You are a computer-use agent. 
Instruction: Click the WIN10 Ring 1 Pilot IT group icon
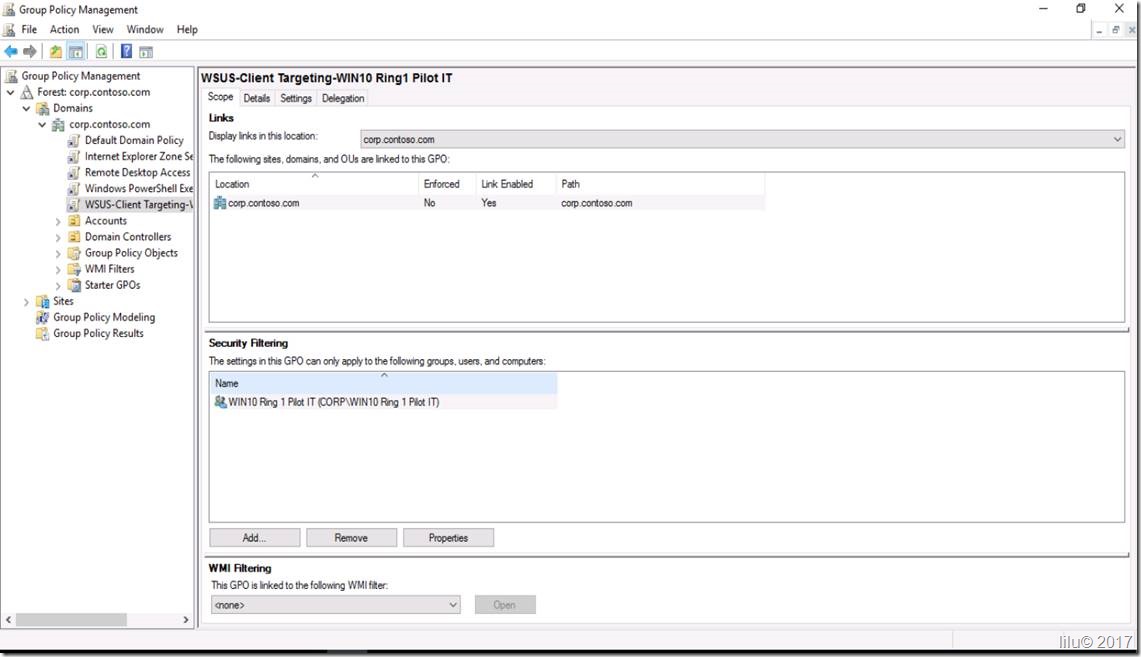220,402
